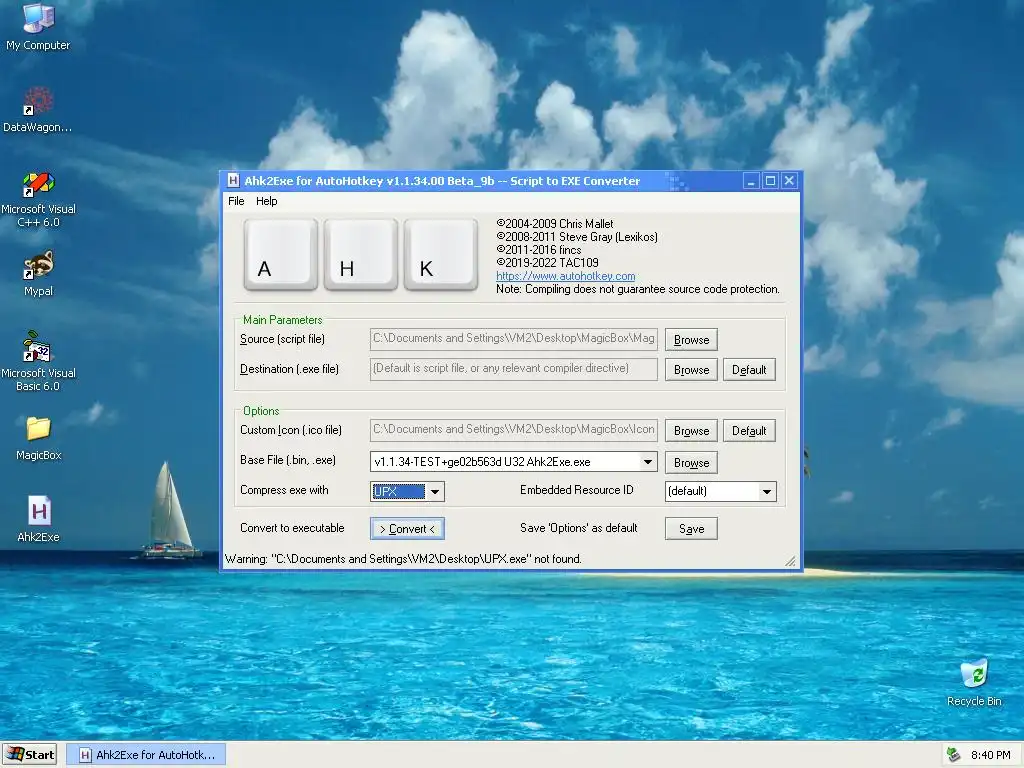The width and height of the screenshot is (1024, 768).
Task: Browse for a Custom Icon file
Action: (691, 430)
